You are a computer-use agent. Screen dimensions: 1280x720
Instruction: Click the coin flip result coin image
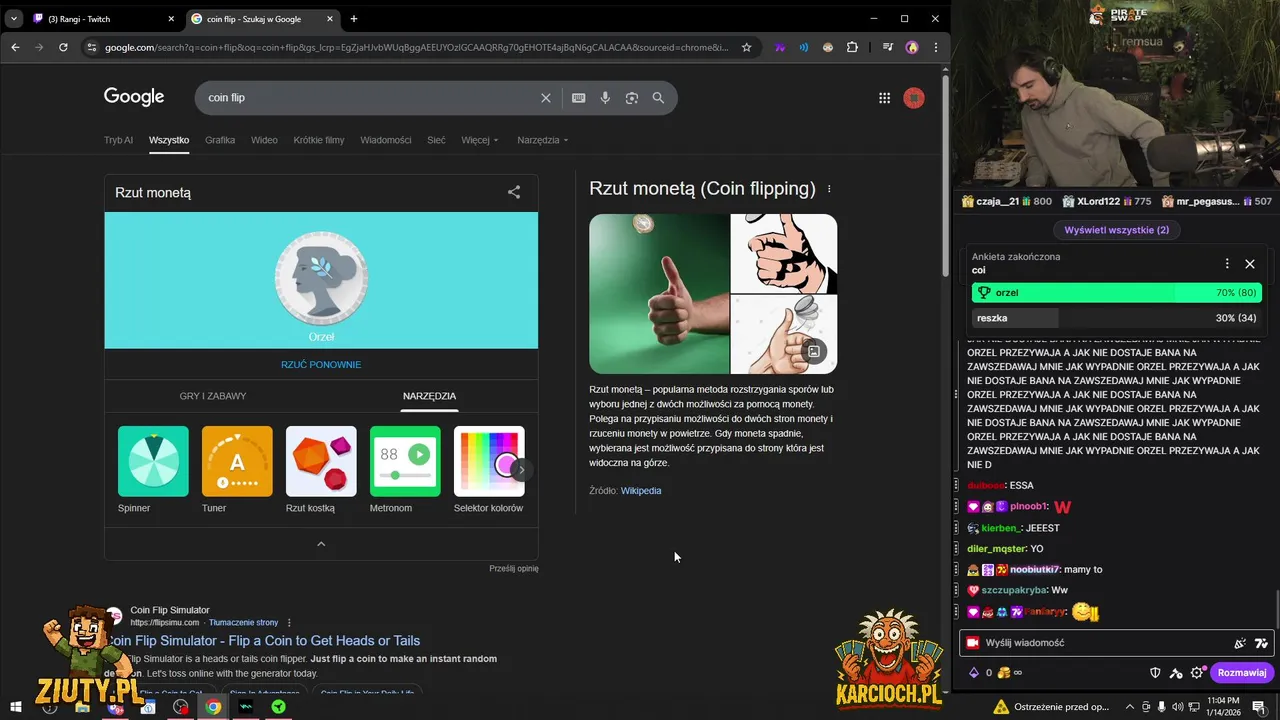321,279
